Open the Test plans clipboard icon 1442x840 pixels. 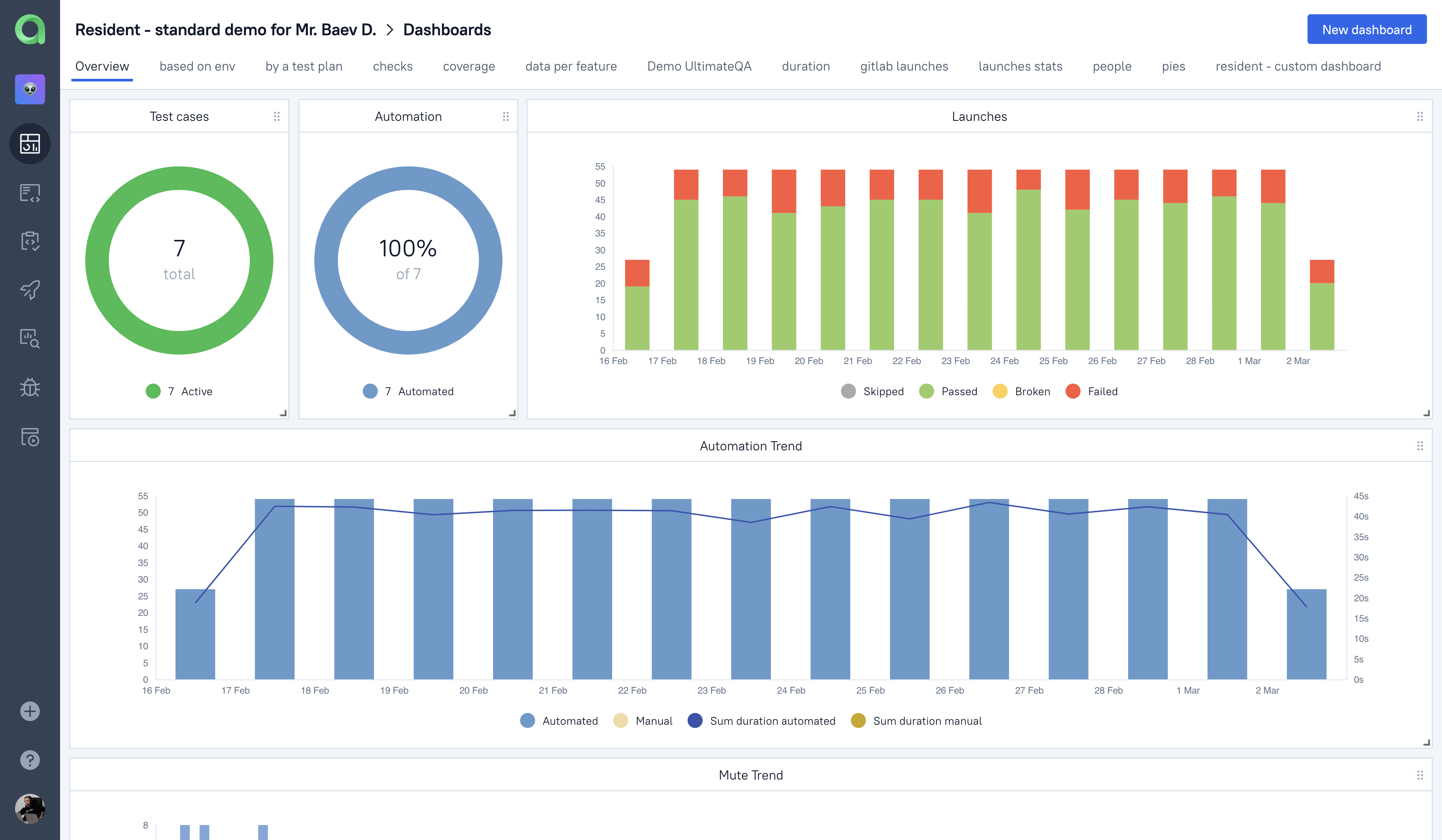coord(29,241)
